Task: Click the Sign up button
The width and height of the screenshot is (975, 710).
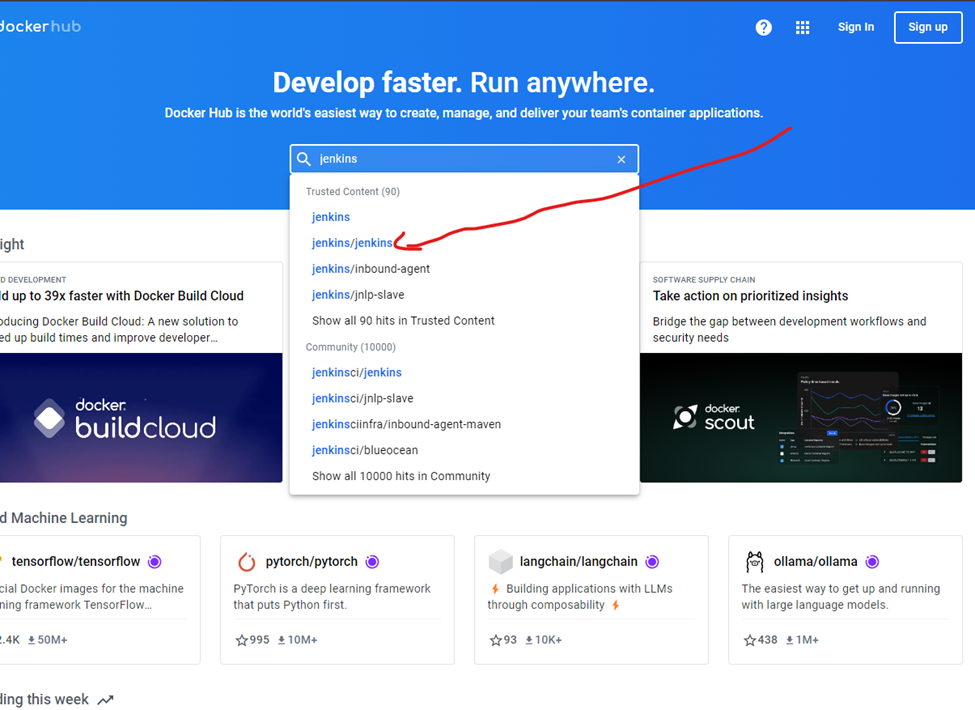Action: click(928, 27)
